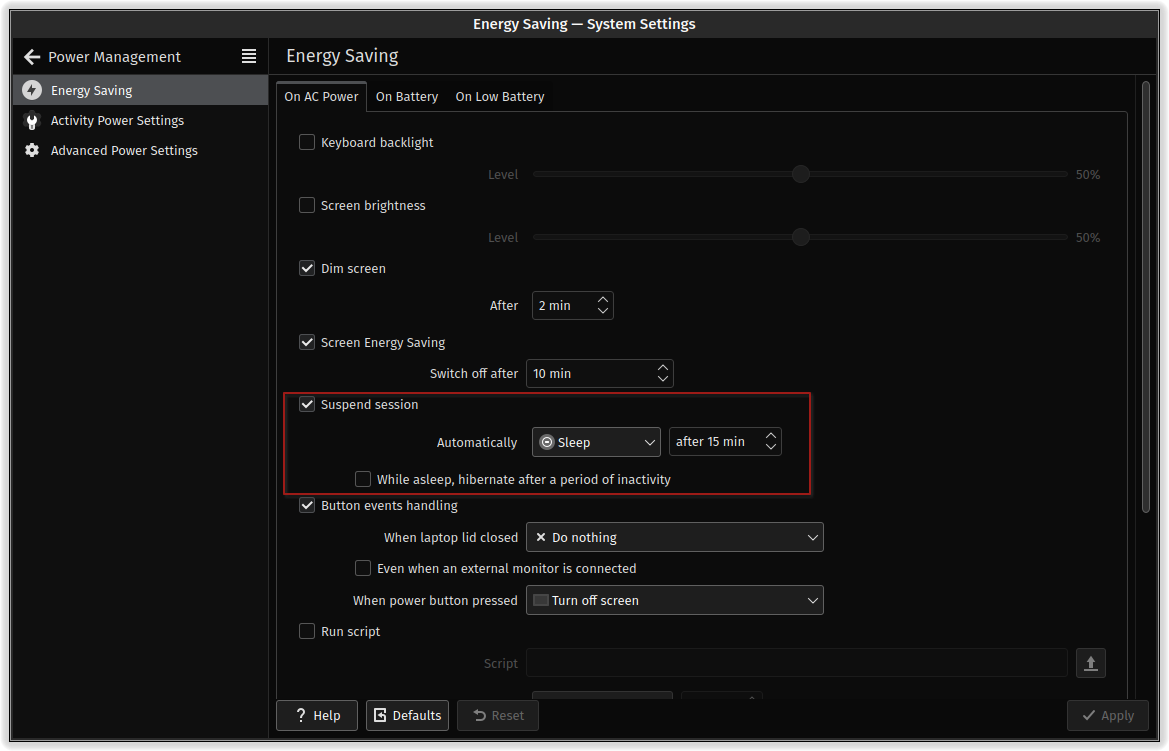Image resolution: width=1169 pixels, height=751 pixels.
Task: Switch to the On AC Power tab
Action: 321,97
